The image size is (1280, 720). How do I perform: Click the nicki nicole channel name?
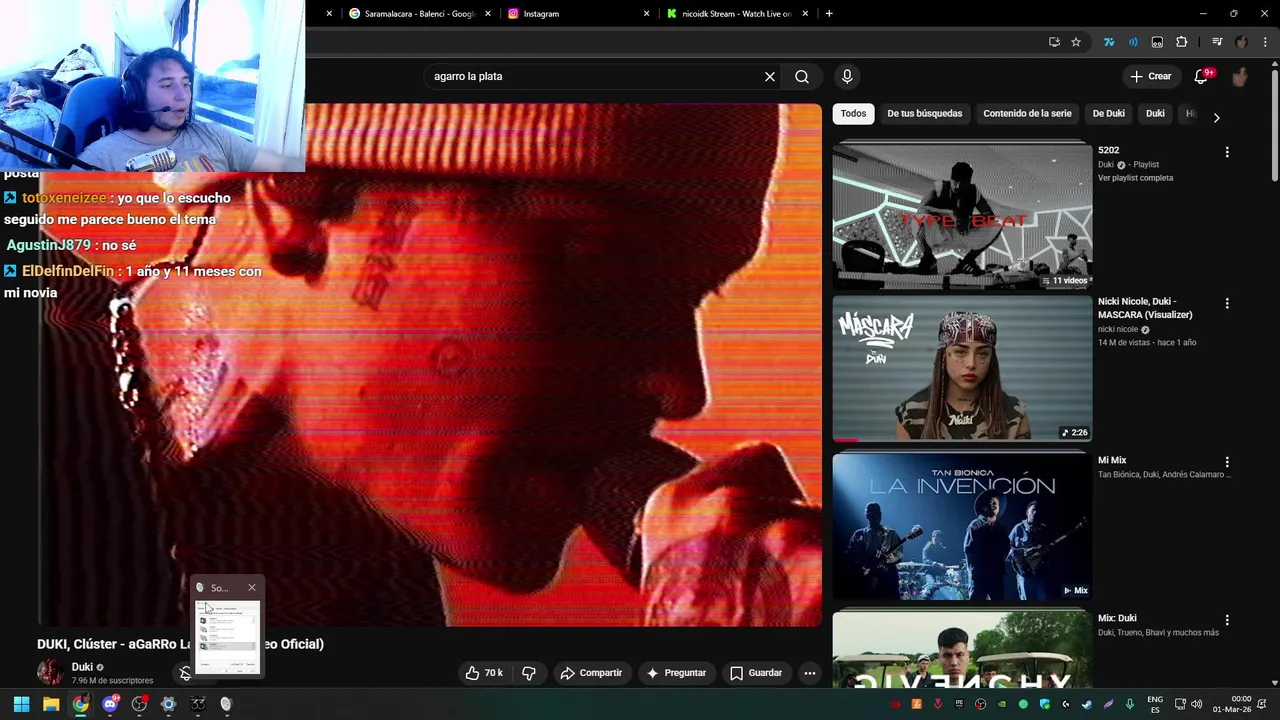tap(1118, 329)
